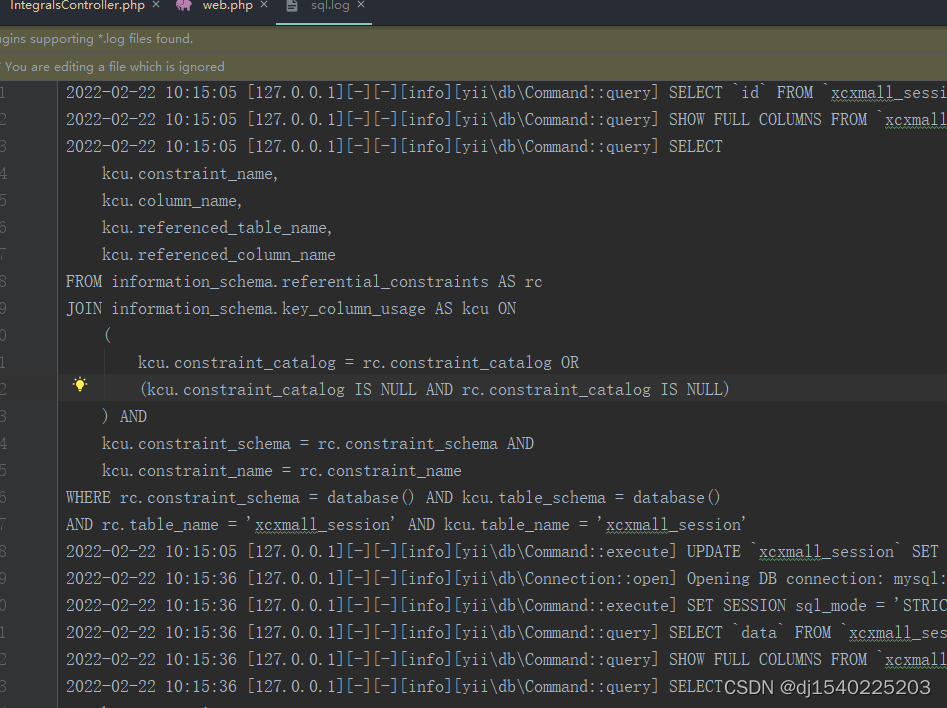Screen dimensions: 947x708
Task: Open the xcxmall_session link in the first SELECT query
Action: pos(888,92)
